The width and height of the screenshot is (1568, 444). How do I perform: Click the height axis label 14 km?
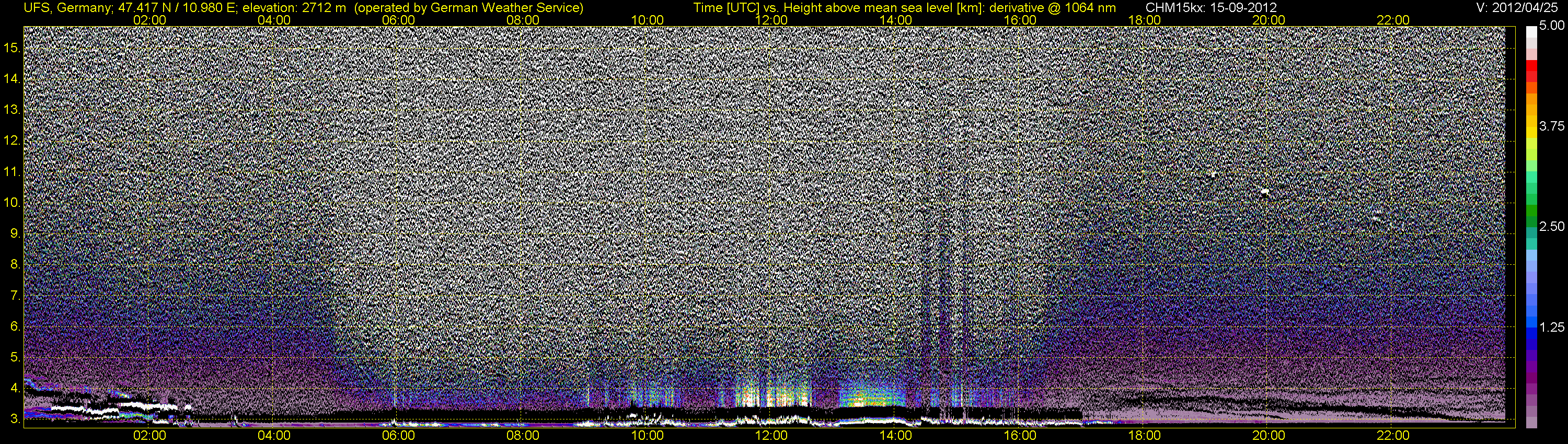click(x=11, y=79)
